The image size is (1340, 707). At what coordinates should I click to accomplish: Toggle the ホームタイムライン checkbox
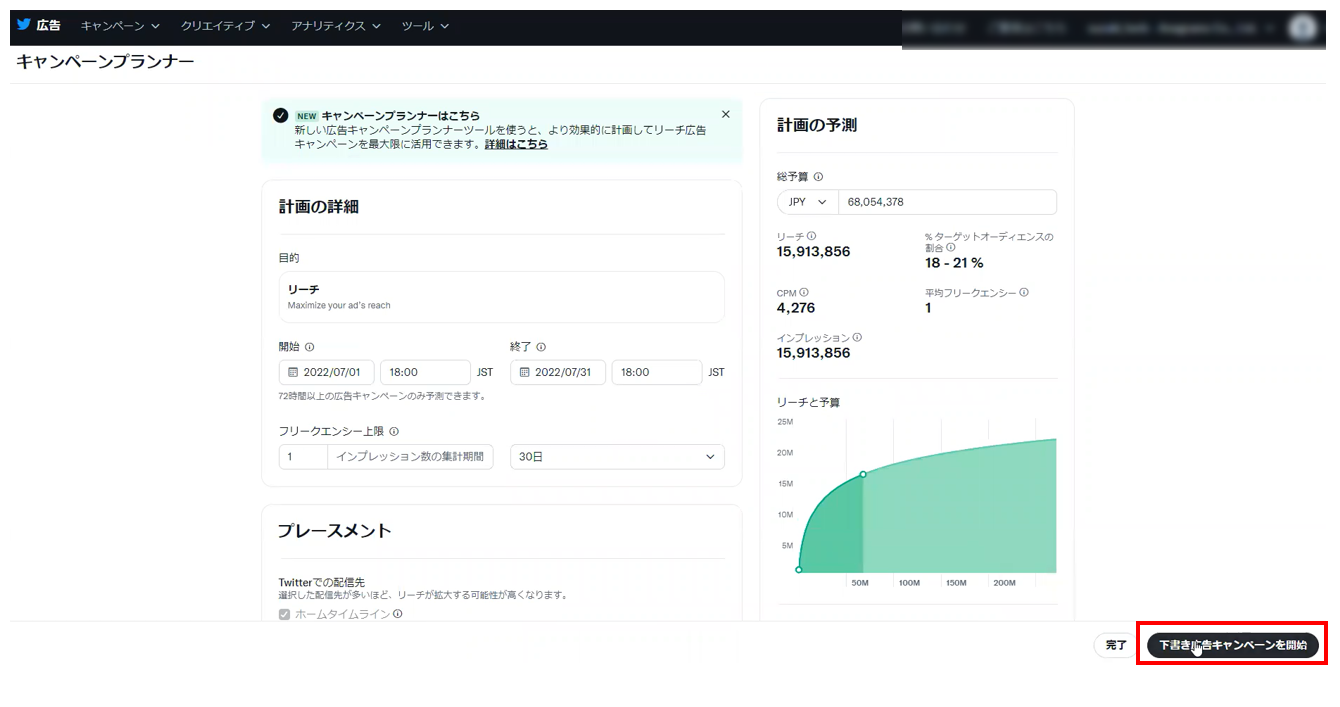[284, 614]
